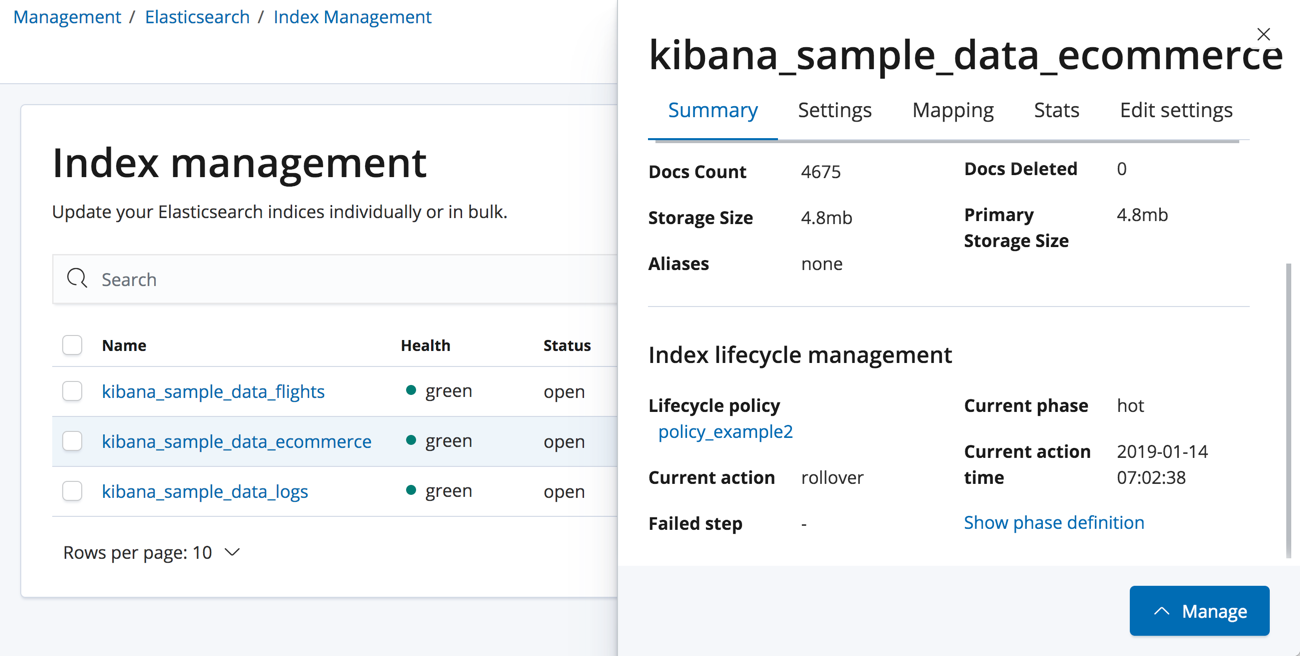Navigate to Elasticsearch via the breadcrumb
The image size is (1300, 656).
[x=197, y=16]
